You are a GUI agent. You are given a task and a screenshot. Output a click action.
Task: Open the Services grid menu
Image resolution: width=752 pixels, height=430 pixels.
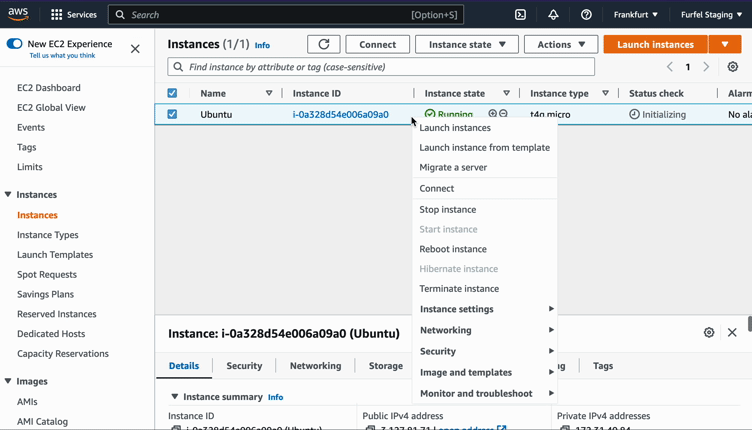click(73, 15)
